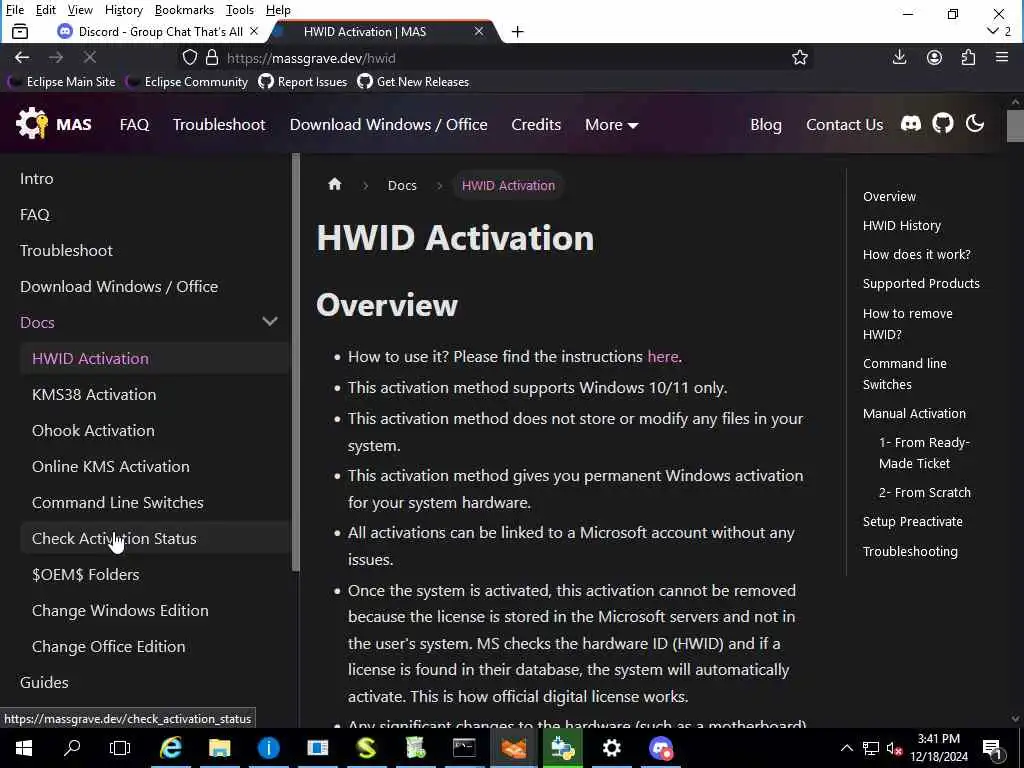Viewport: 1024px width, 768px height.
Task: Open the Credits page
Action: coord(536,124)
